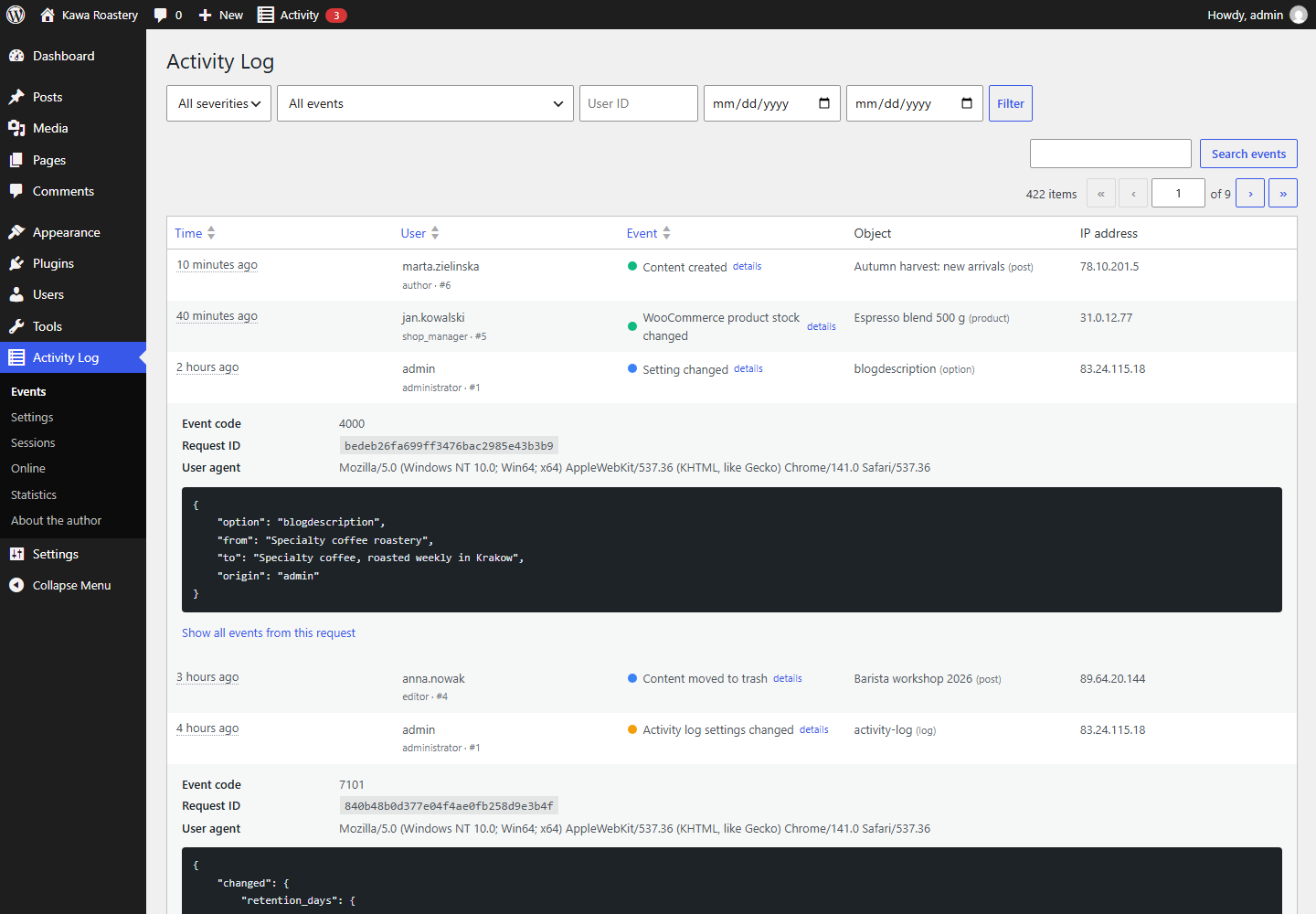Click the Posts pushpin icon

[16, 97]
